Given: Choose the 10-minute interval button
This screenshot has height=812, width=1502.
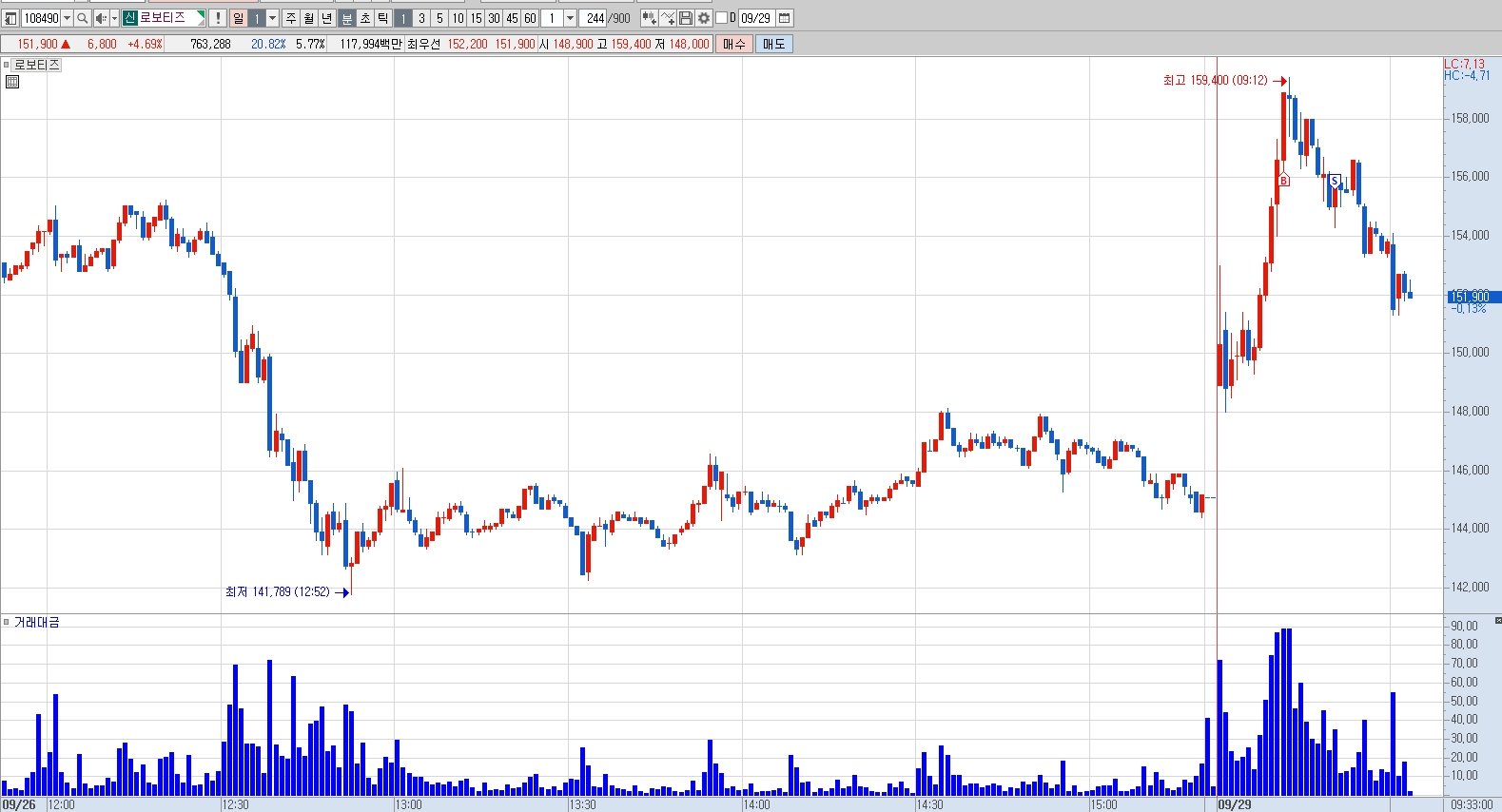Looking at the screenshot, I should point(458,18).
